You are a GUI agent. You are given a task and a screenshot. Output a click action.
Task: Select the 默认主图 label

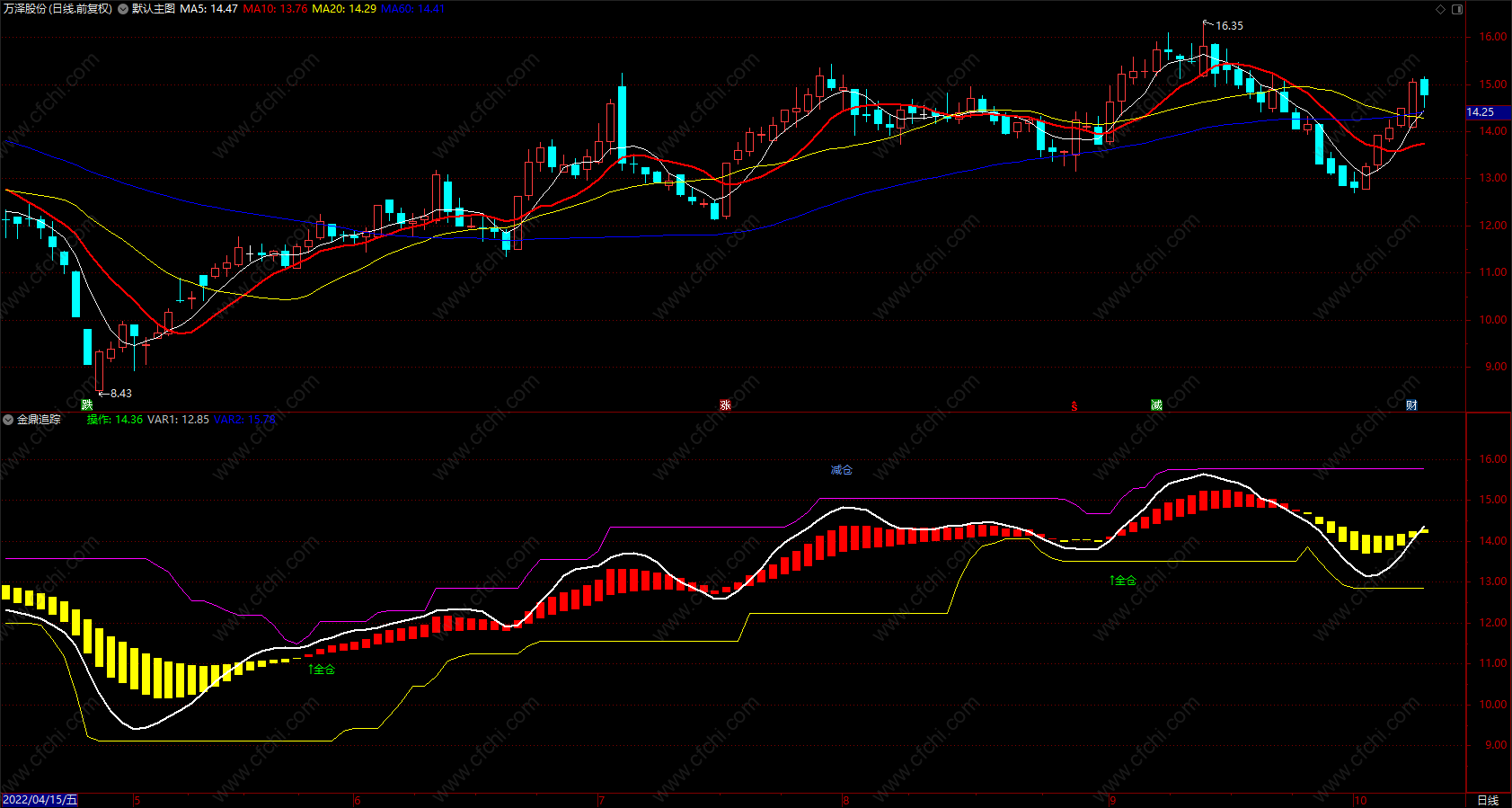(x=153, y=9)
